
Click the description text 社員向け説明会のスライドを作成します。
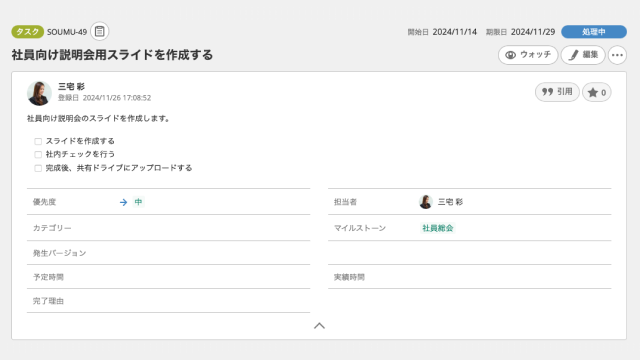tap(98, 118)
